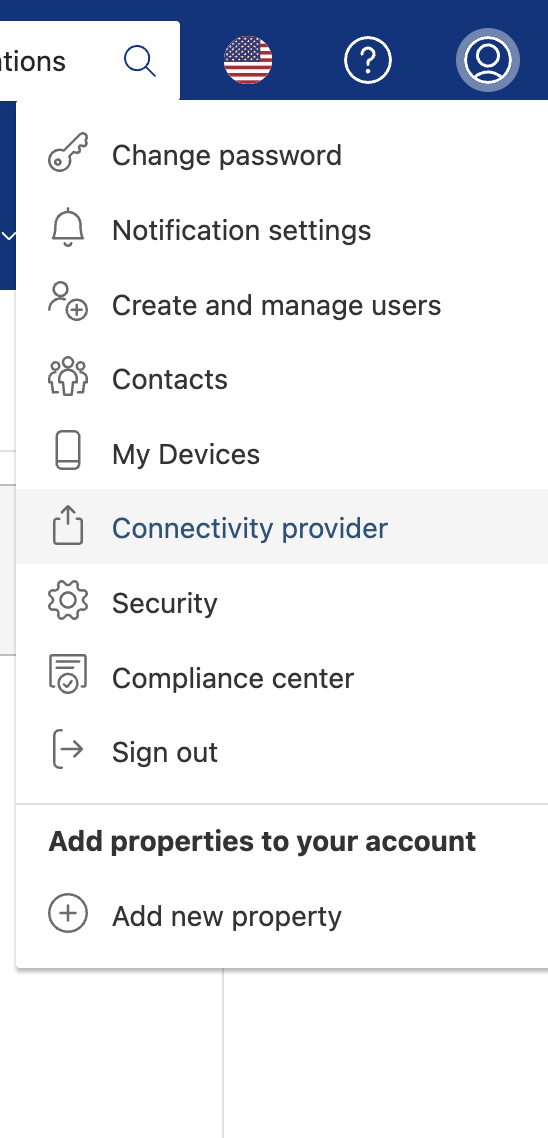Click the sign out arrow icon
Image resolution: width=548 pixels, height=1138 pixels.
68,750
